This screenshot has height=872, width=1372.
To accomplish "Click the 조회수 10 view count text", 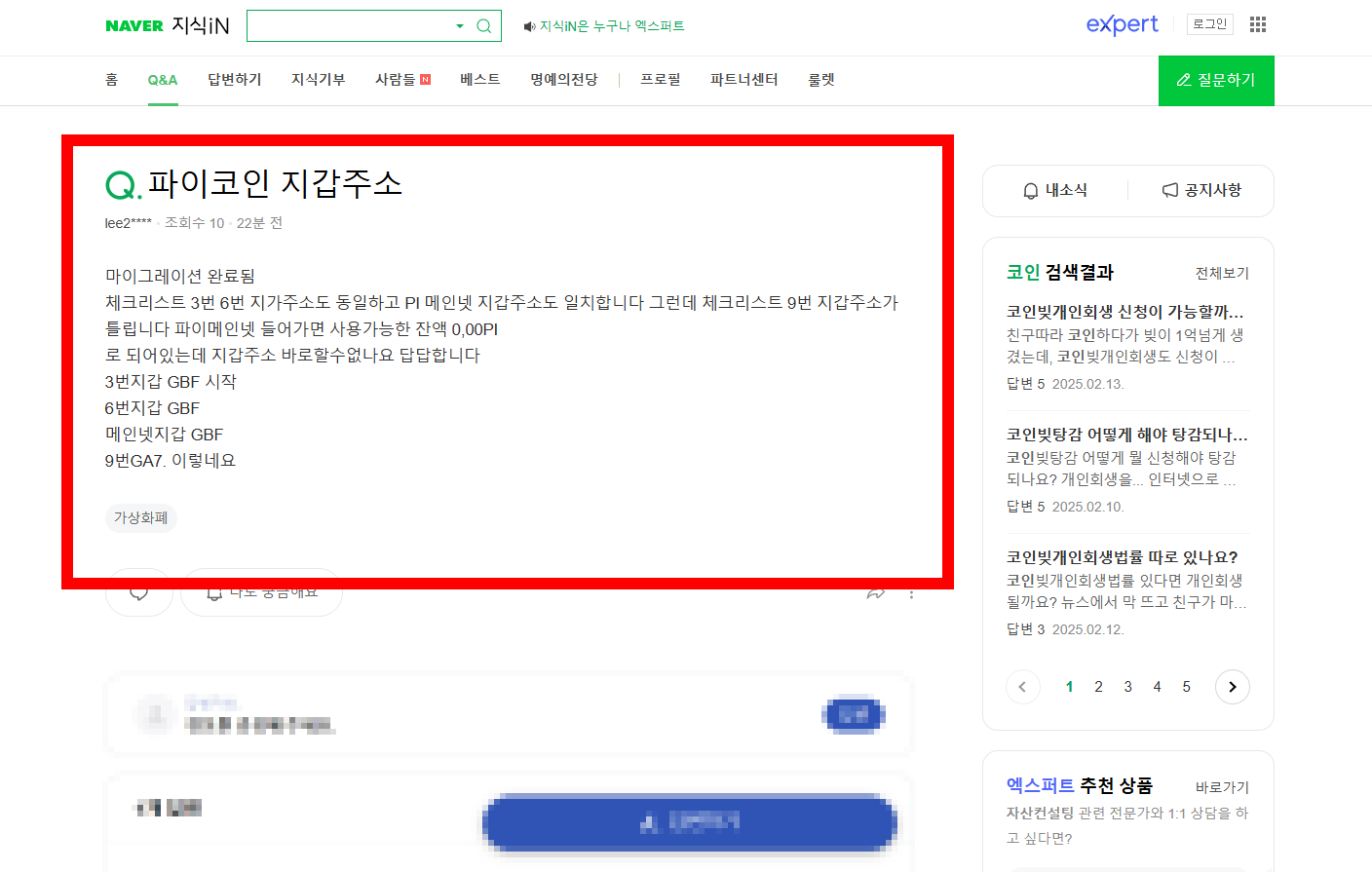I will (195, 223).
